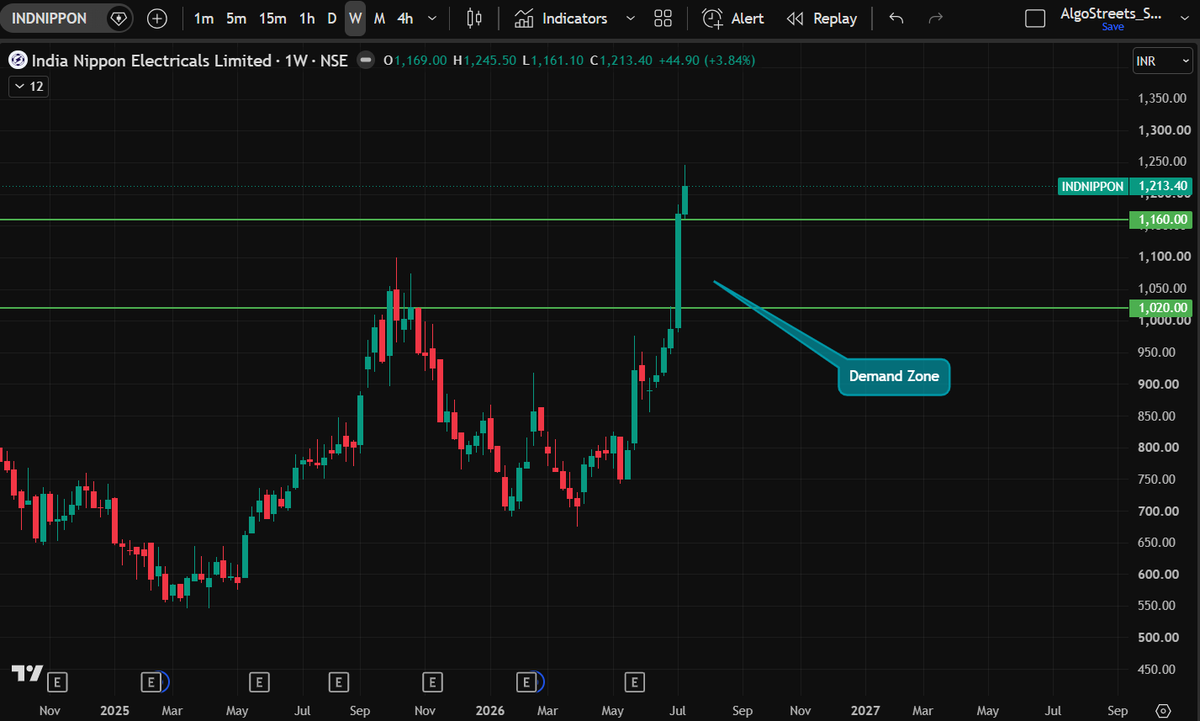
Task: Select the 1,020.00 horizontal line label
Action: coord(1162,308)
